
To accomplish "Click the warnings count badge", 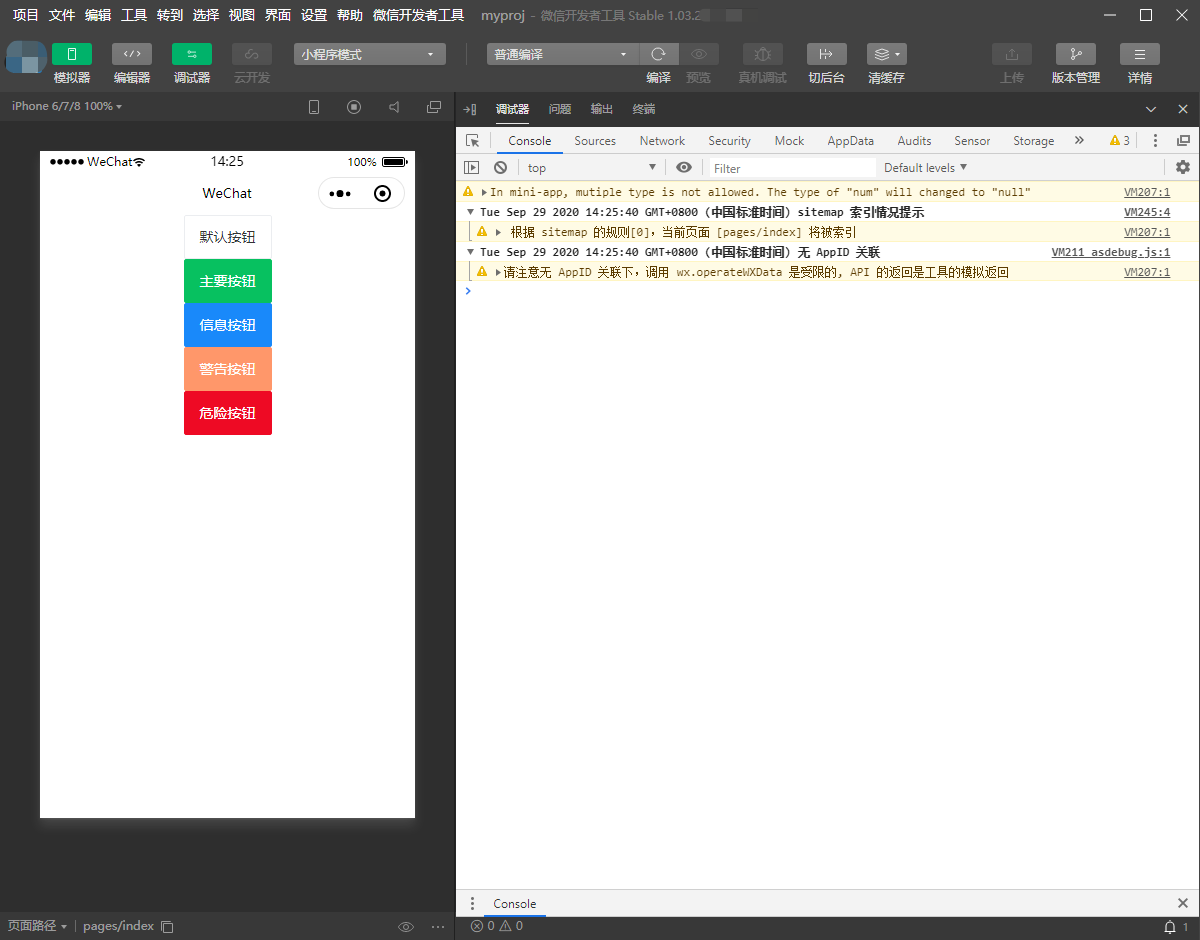I will click(x=1120, y=141).
